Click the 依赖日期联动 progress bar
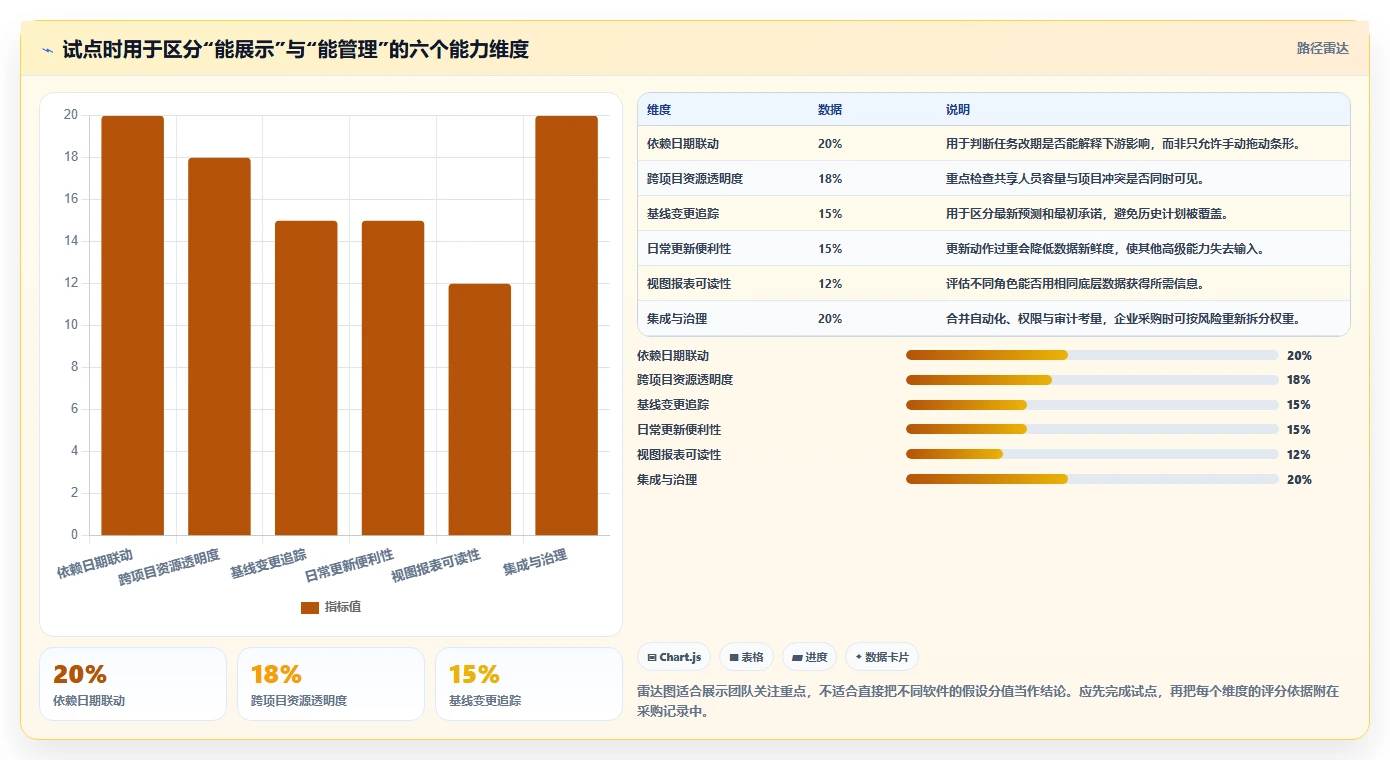The height and width of the screenshot is (760, 1390). [x=1092, y=355]
